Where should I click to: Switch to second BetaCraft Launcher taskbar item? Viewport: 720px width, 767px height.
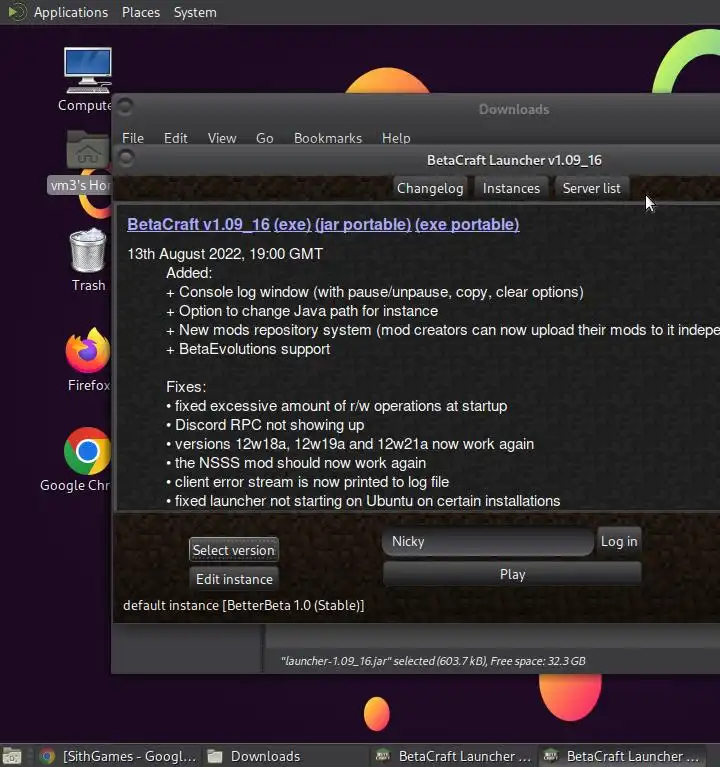pyautogui.click(x=621, y=756)
